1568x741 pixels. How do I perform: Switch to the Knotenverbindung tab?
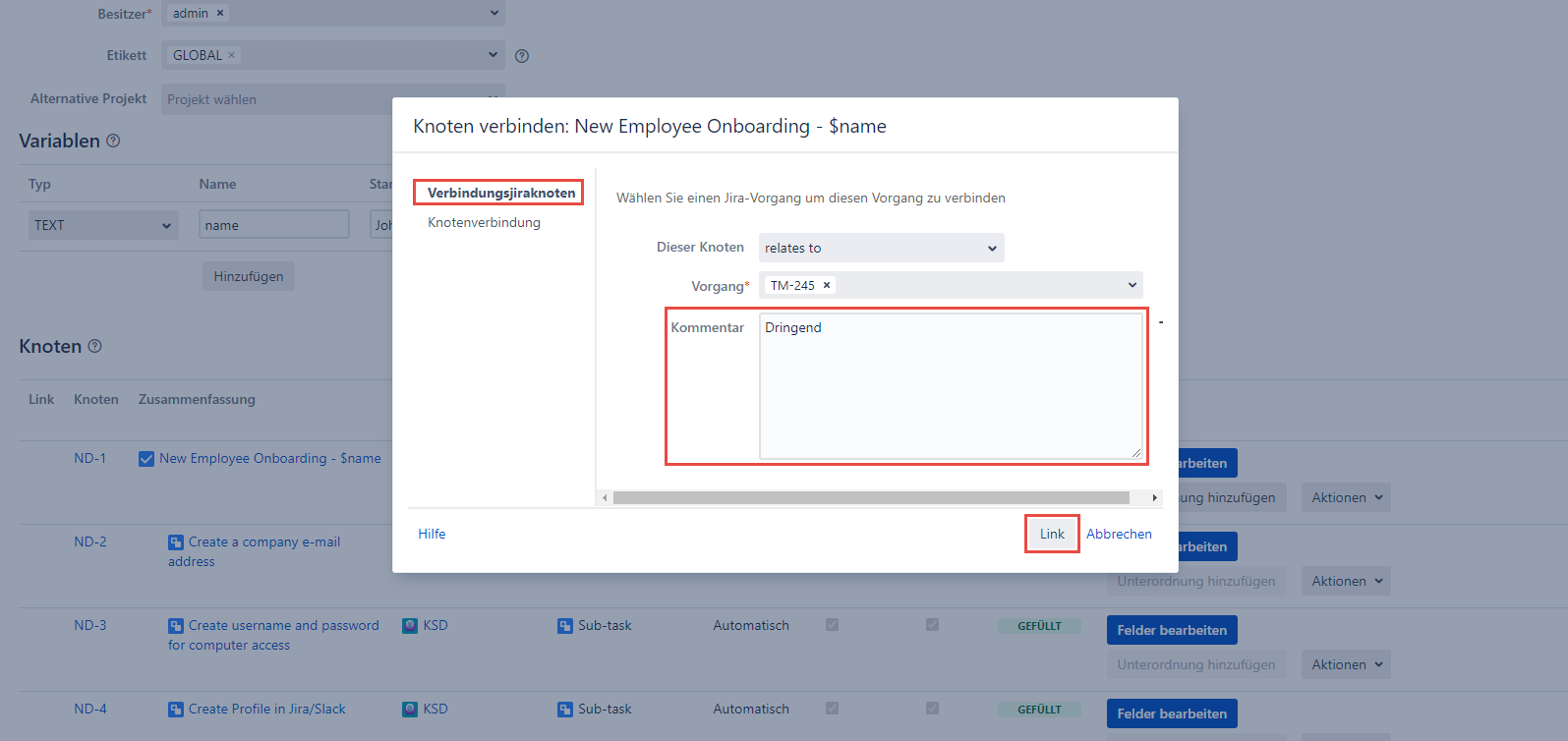(x=484, y=222)
